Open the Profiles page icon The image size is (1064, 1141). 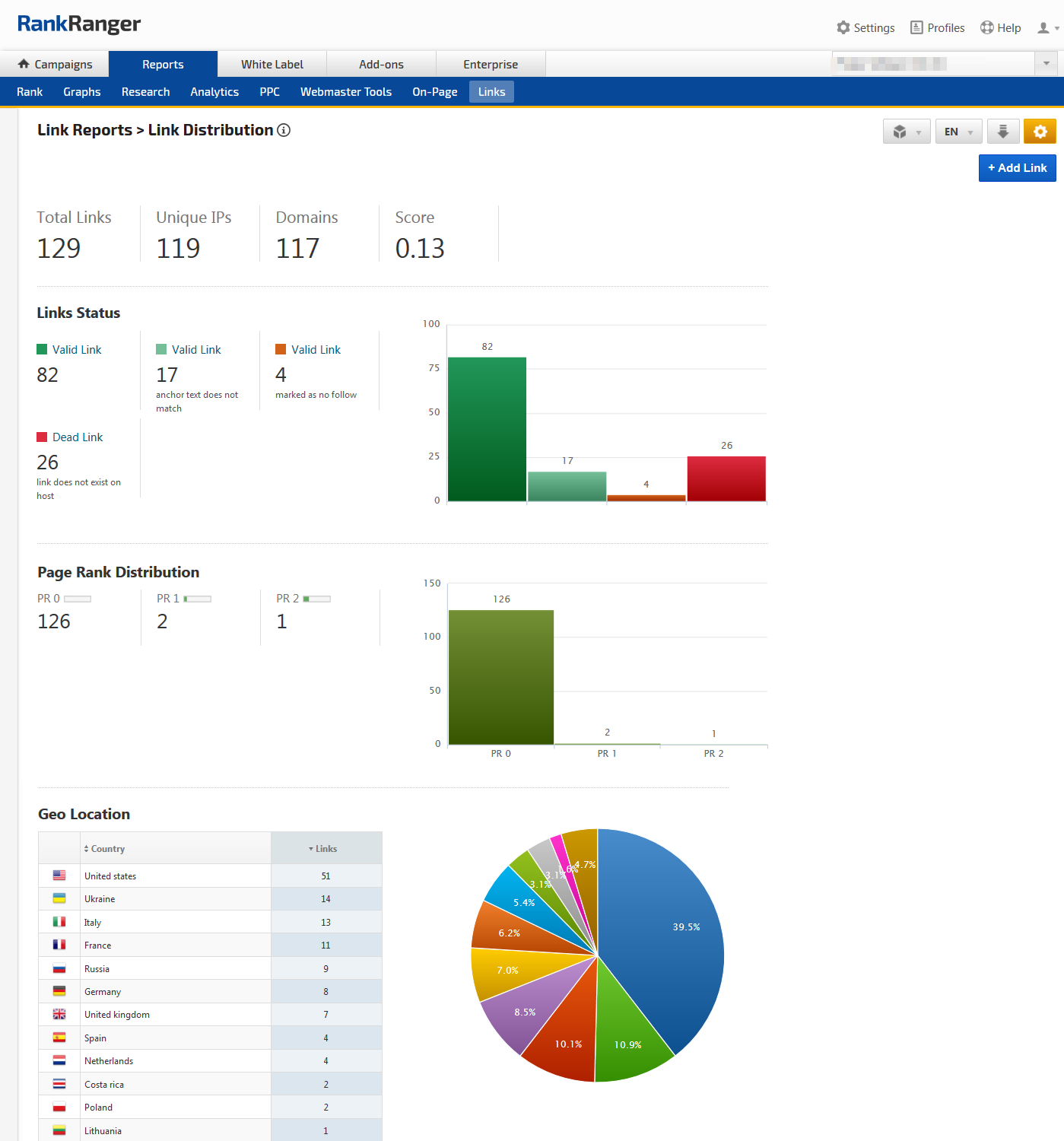click(916, 27)
